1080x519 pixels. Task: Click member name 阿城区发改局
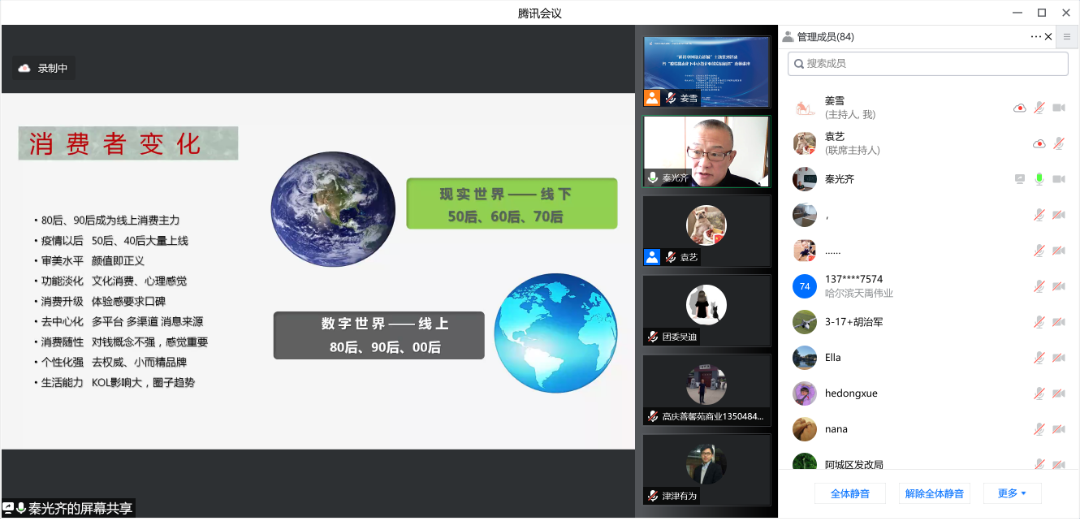854,464
